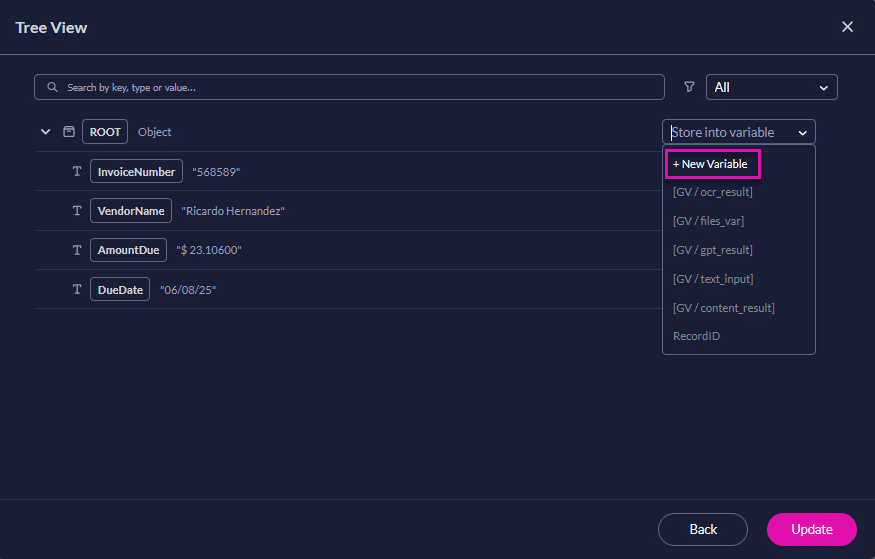Screen dimensions: 875x559
Task: Go Back to previous step
Action: (x=702, y=529)
